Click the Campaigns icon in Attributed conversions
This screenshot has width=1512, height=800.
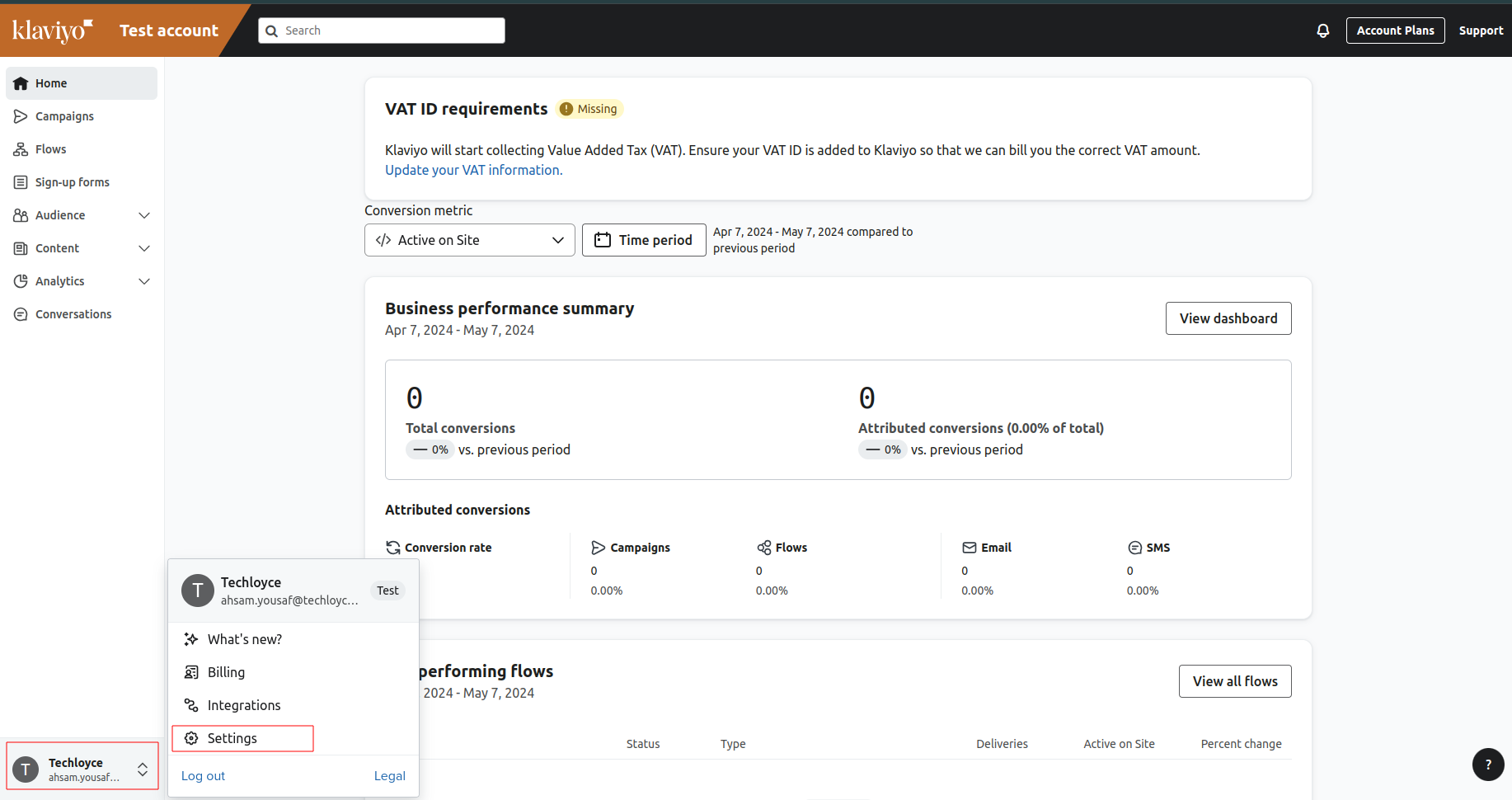599,548
